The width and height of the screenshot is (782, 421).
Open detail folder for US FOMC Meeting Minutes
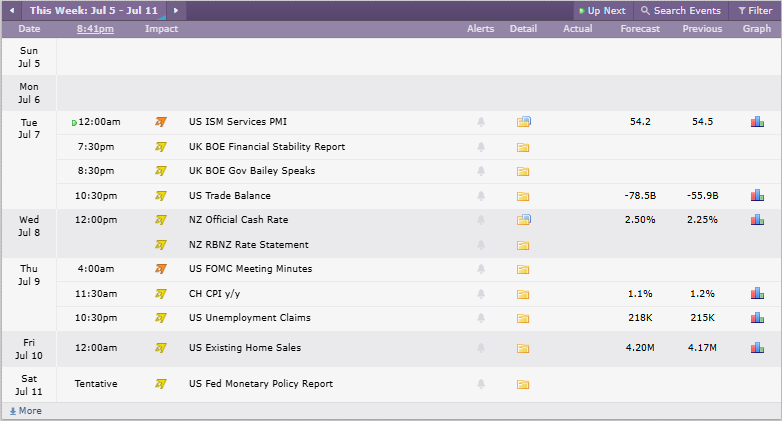click(x=523, y=269)
